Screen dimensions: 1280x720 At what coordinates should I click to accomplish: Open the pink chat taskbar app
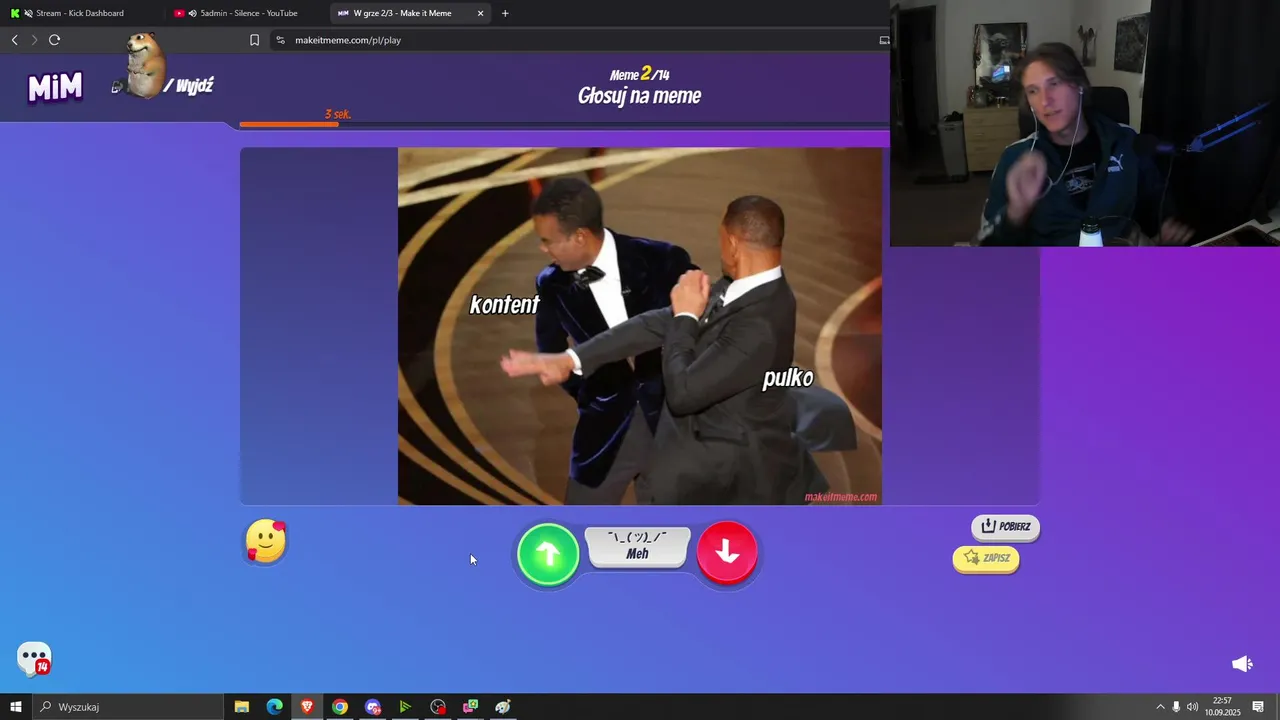pos(470,707)
